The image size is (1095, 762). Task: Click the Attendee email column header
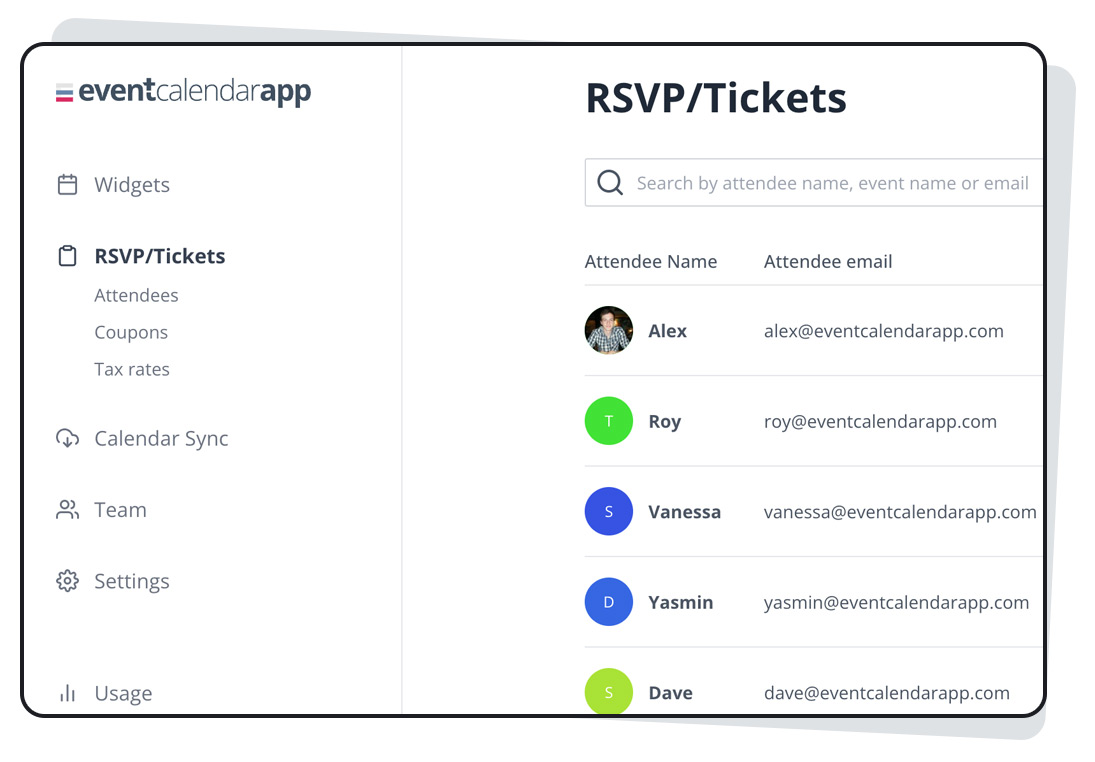coord(828,261)
